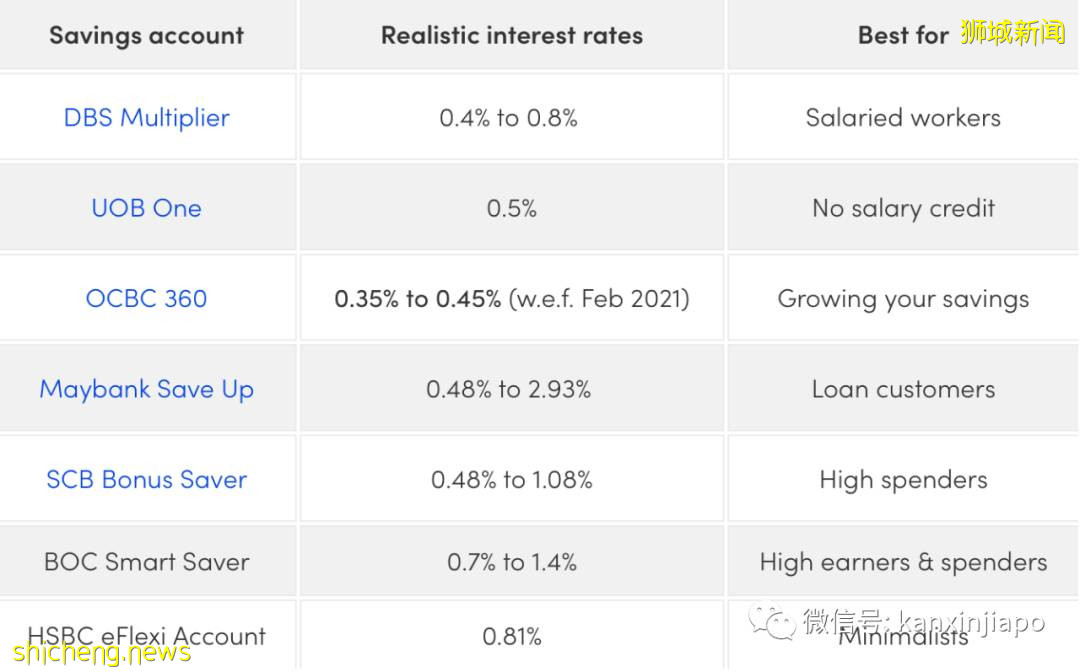Click the High earners & spenders cell
This screenshot has height=672, width=1080.
click(903, 562)
